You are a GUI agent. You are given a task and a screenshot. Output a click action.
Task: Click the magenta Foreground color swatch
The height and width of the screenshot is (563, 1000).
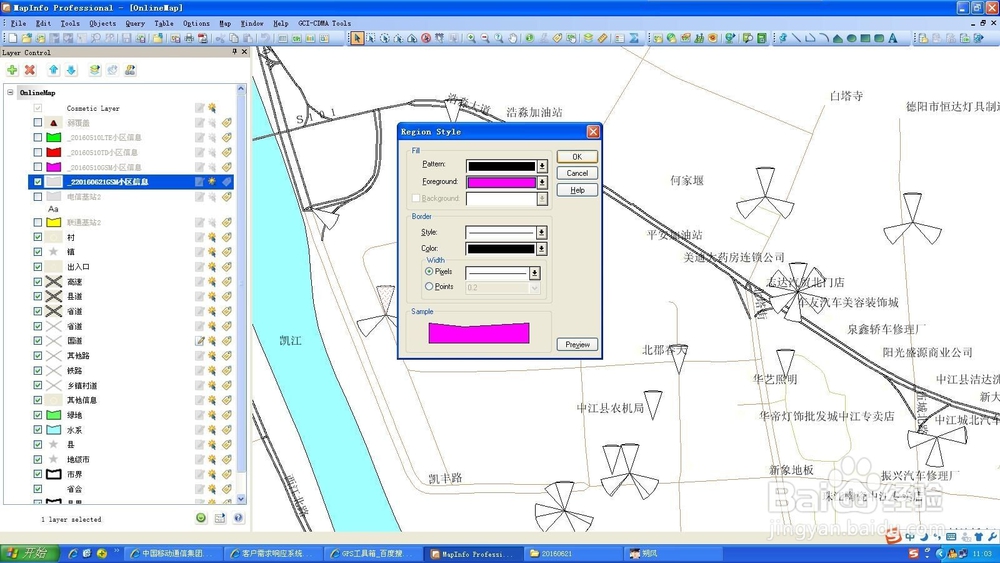501,182
